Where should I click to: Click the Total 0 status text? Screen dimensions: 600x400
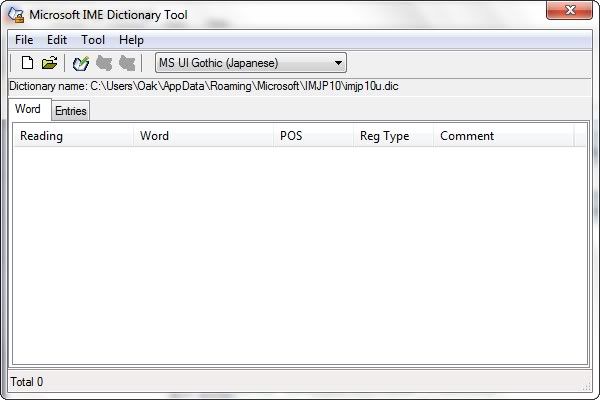pyautogui.click(x=26, y=382)
